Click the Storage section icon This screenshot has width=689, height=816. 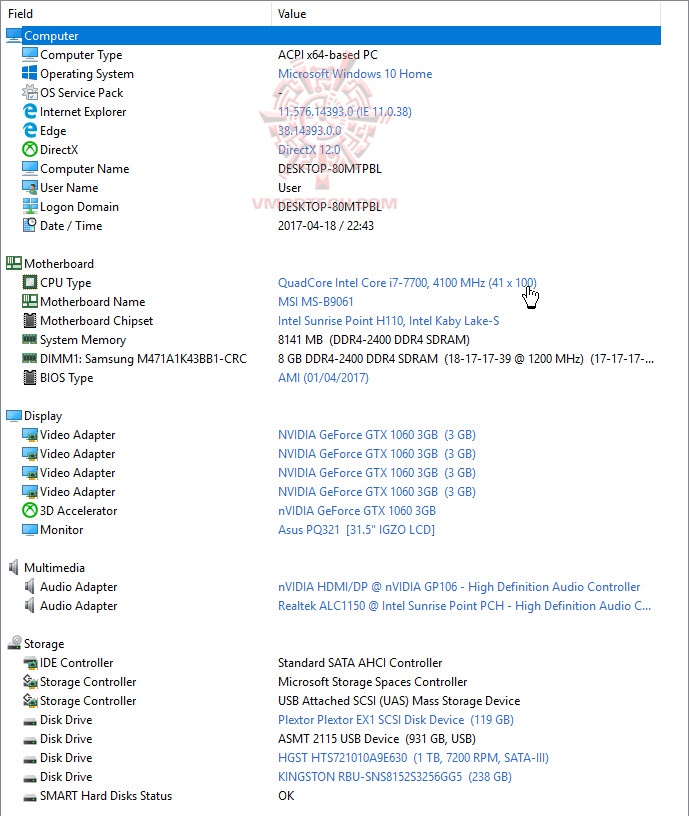pos(14,643)
